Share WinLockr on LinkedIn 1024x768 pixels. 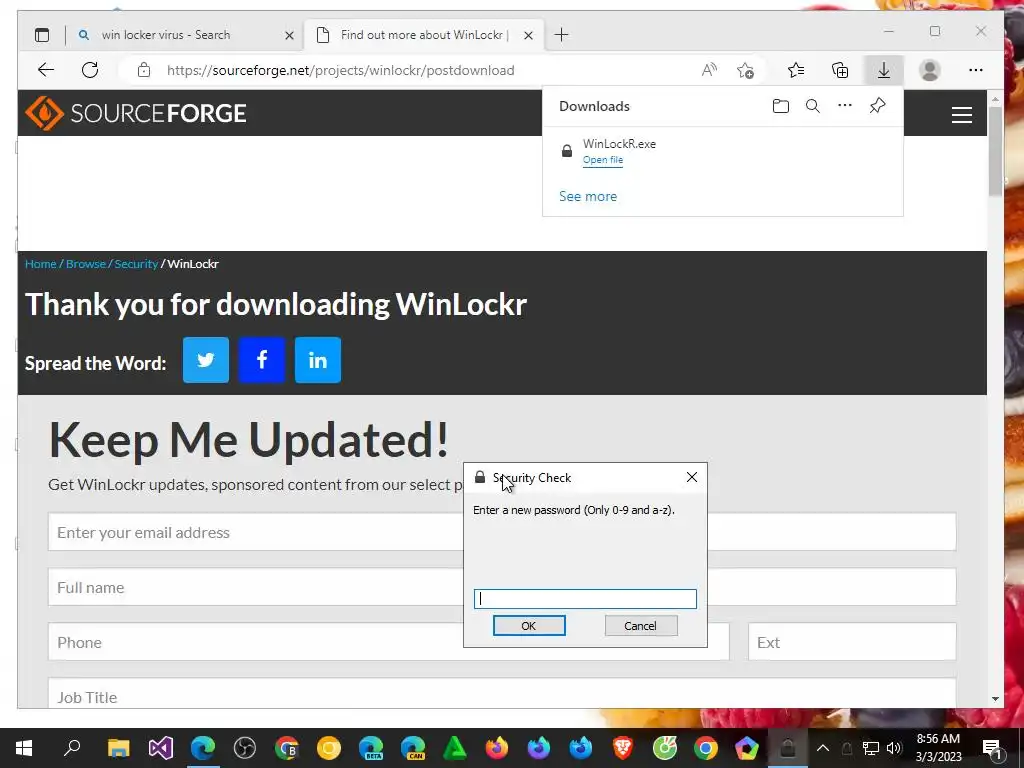tap(318, 360)
